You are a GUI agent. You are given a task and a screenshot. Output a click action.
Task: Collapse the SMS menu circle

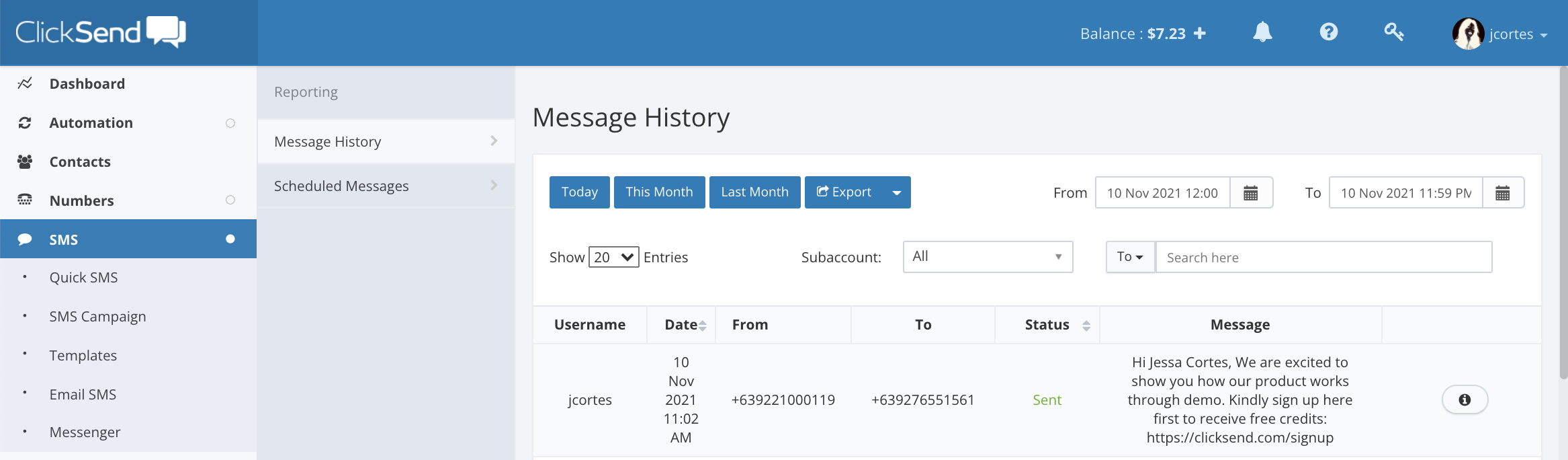(230, 239)
